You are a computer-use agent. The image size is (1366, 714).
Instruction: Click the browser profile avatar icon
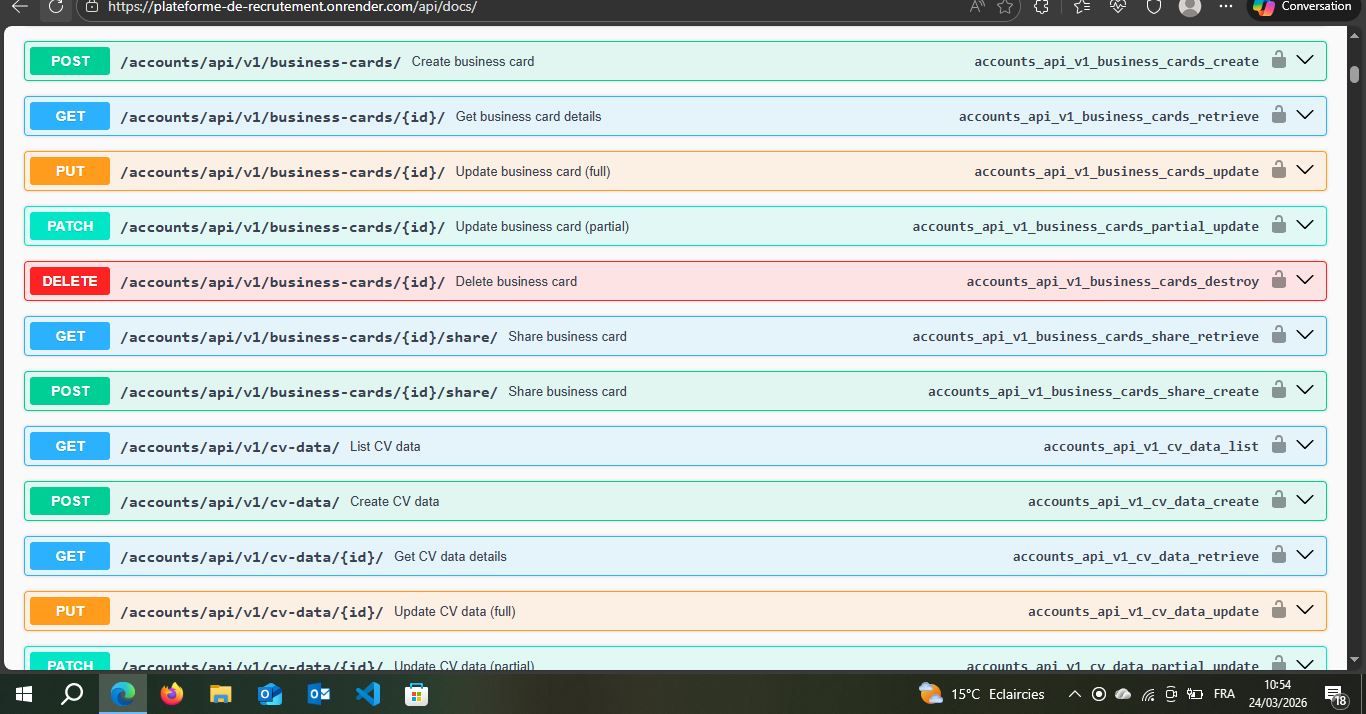click(1189, 7)
